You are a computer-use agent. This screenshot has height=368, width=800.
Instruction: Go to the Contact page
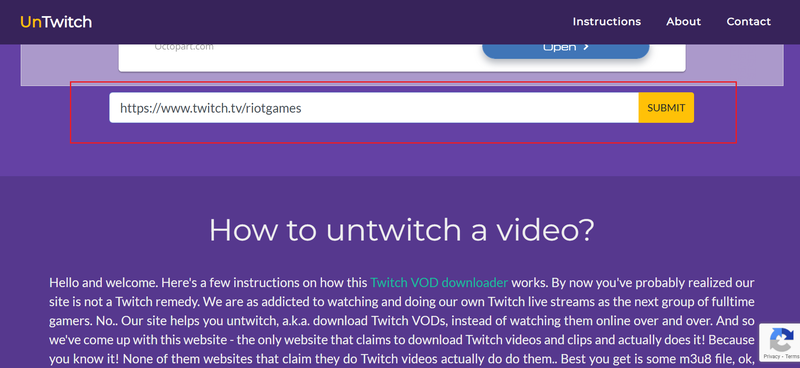(x=748, y=21)
